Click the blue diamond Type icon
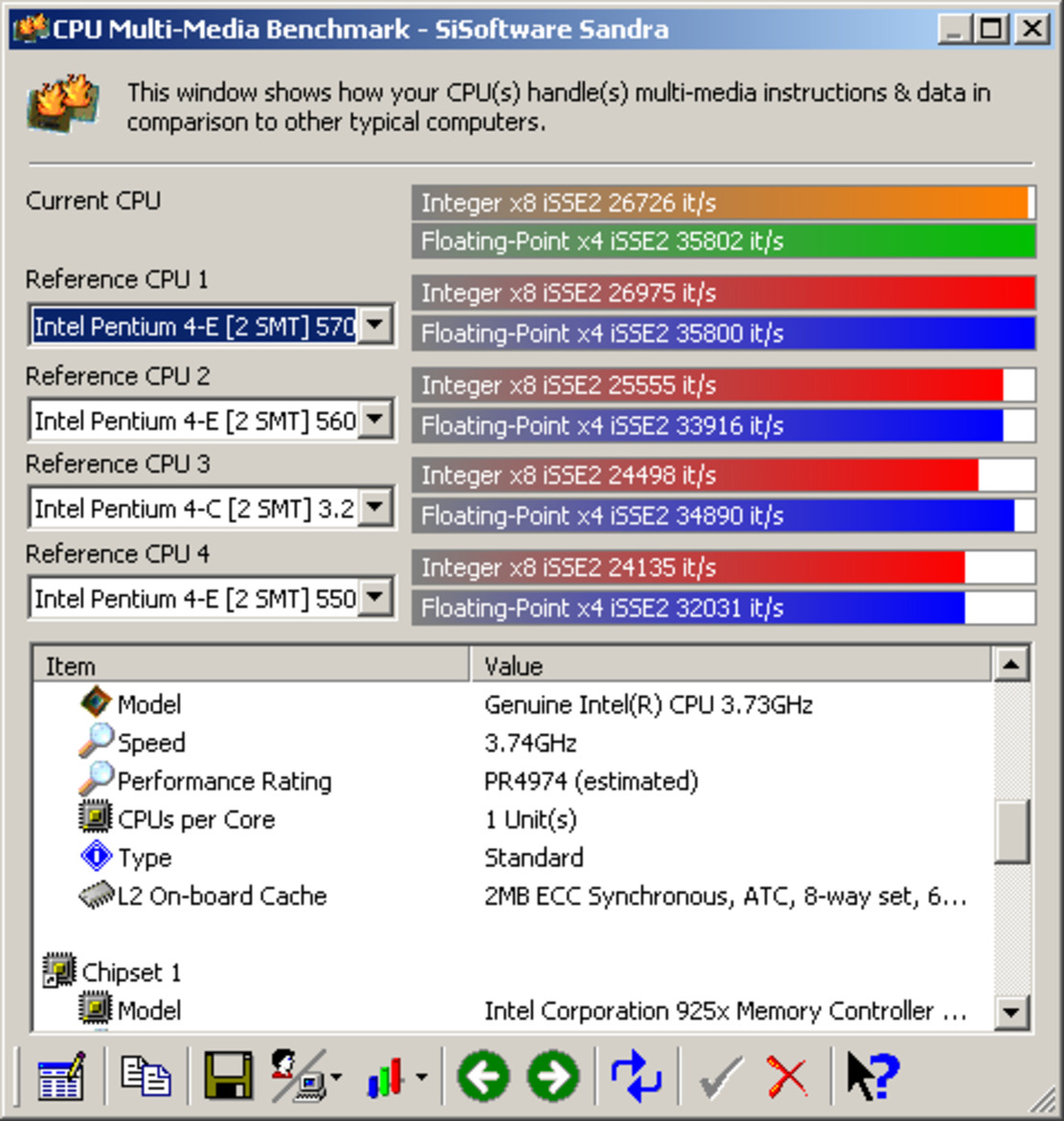 (x=96, y=856)
